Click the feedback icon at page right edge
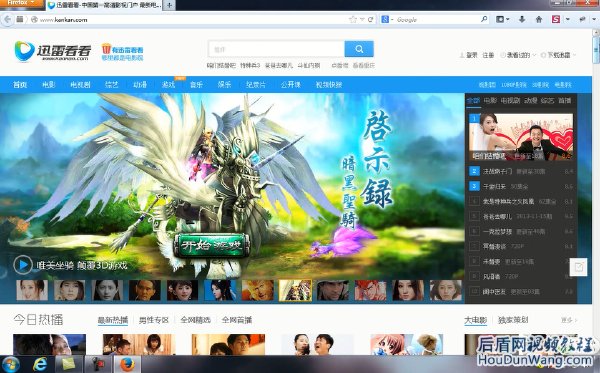The width and height of the screenshot is (600, 373). tap(579, 267)
